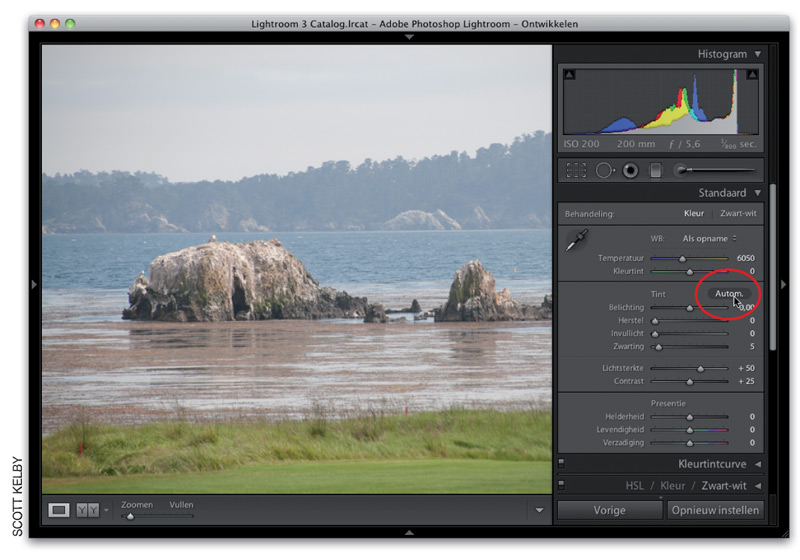This screenshot has width=800, height=560.
Task: Show the bottom filmstrip panel arrow
Action: (409, 532)
